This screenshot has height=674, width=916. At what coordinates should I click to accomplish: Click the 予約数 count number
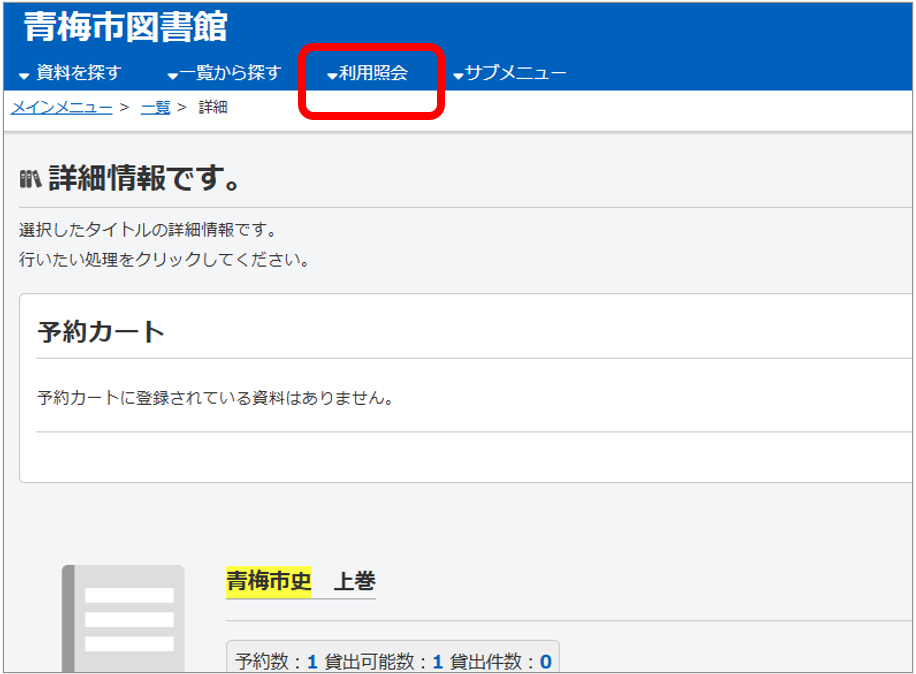click(312, 661)
